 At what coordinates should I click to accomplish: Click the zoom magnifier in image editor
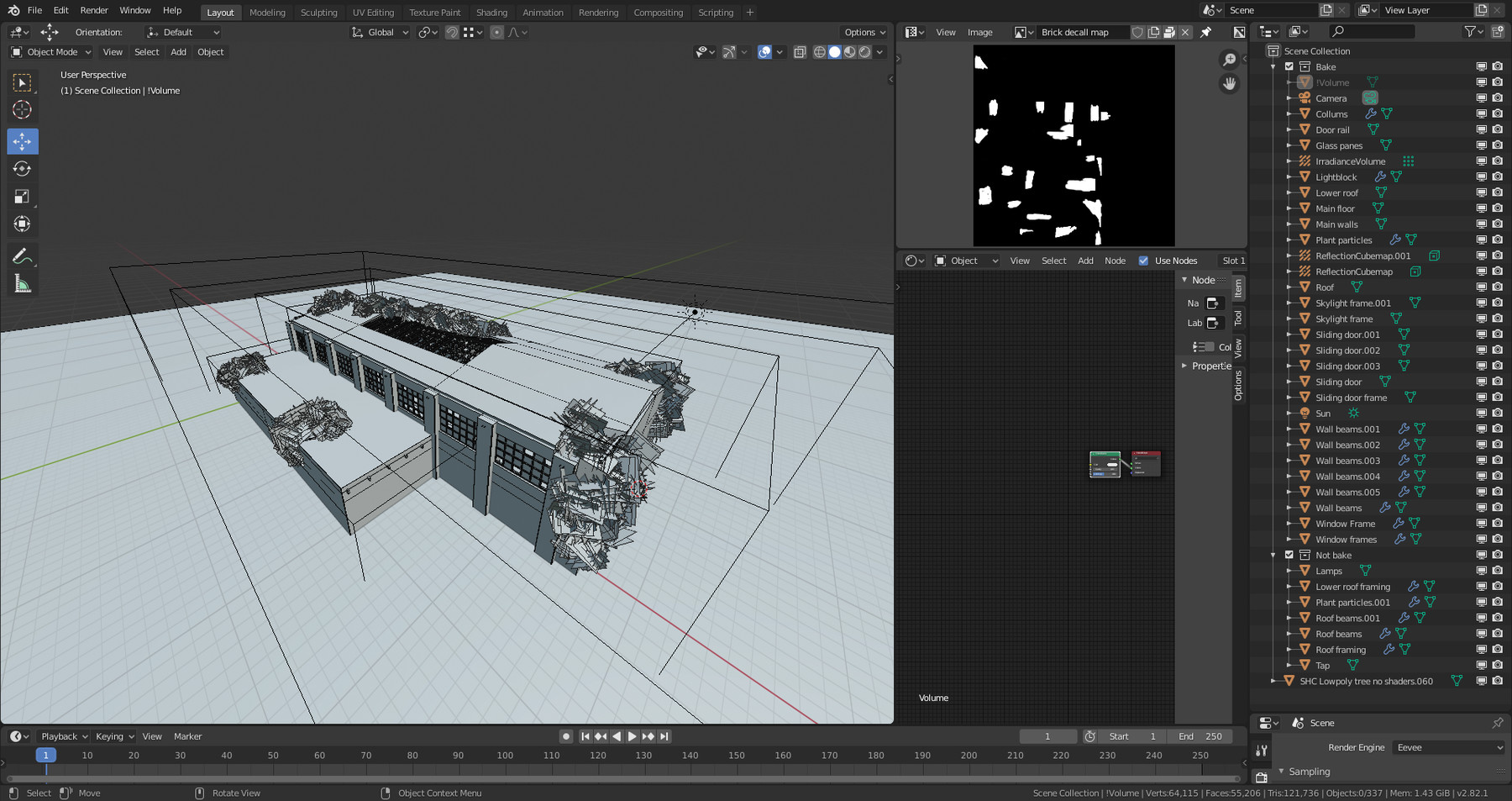pyautogui.click(x=1229, y=60)
